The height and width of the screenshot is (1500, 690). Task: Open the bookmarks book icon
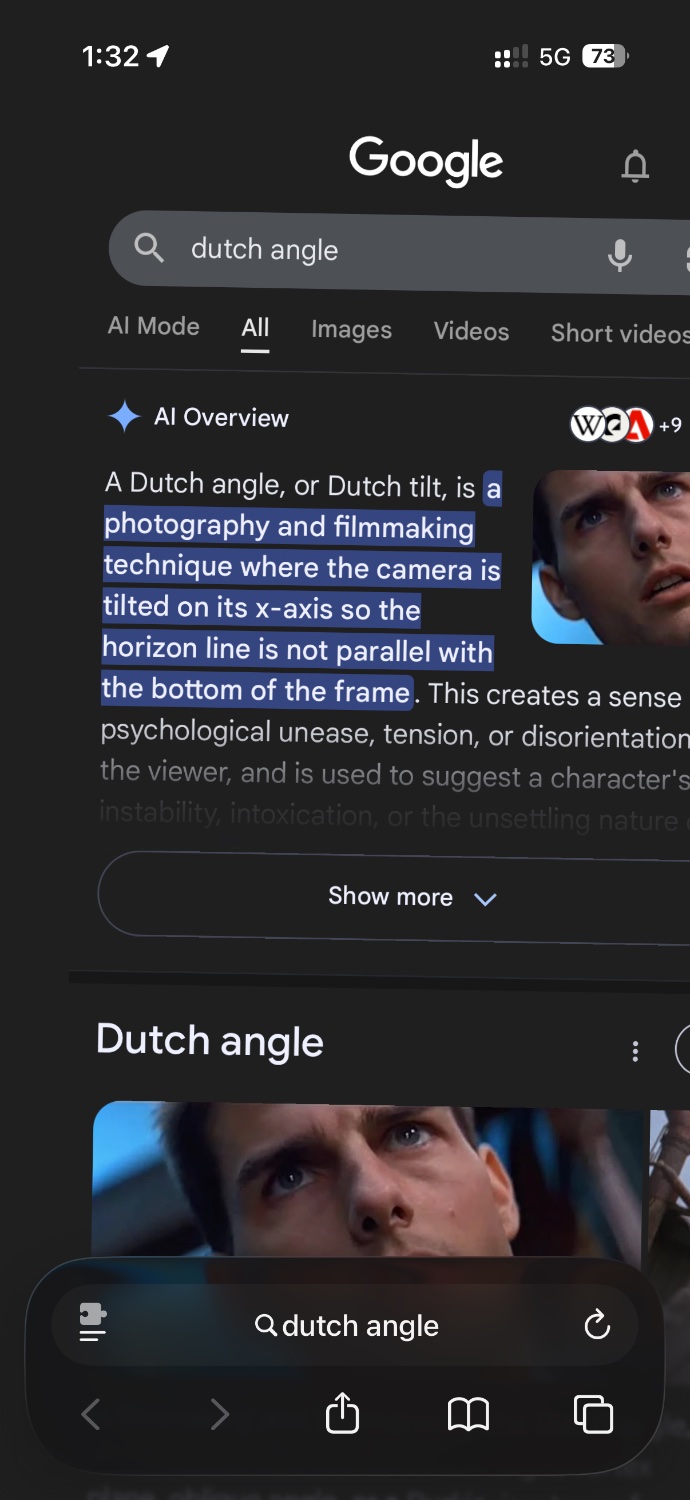468,1414
